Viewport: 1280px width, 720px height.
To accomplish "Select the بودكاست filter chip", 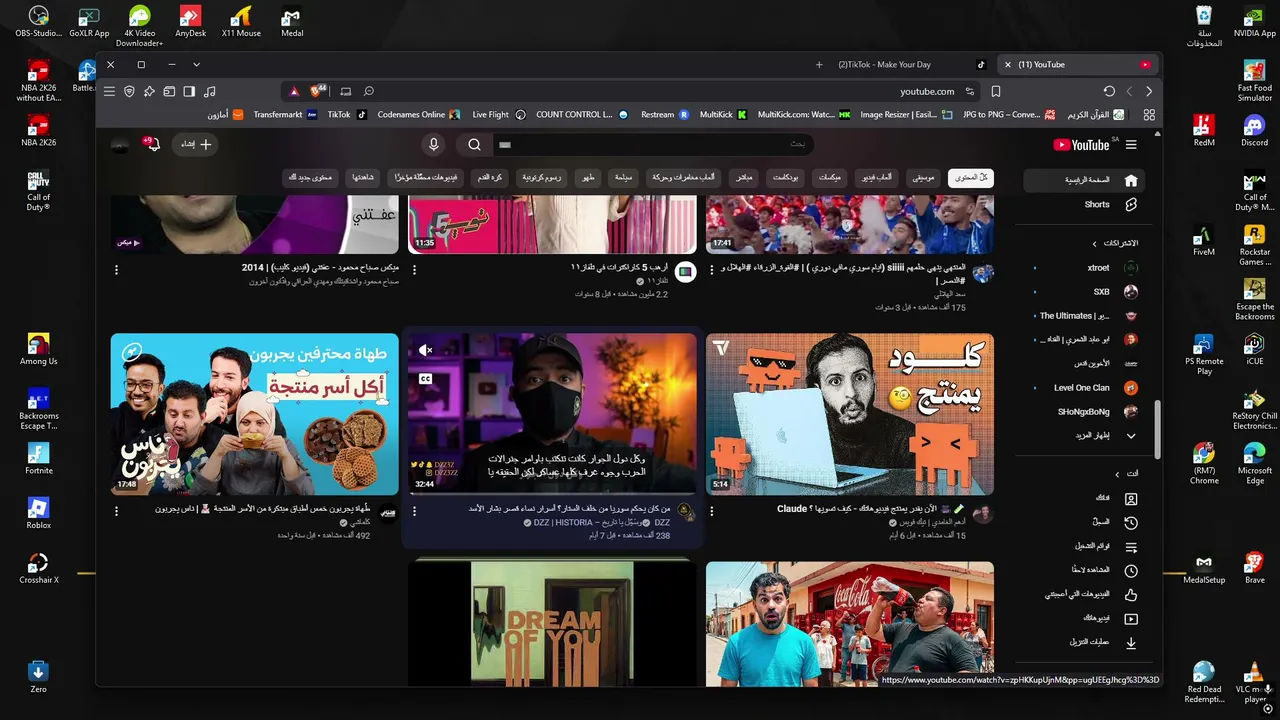I will coord(785,177).
